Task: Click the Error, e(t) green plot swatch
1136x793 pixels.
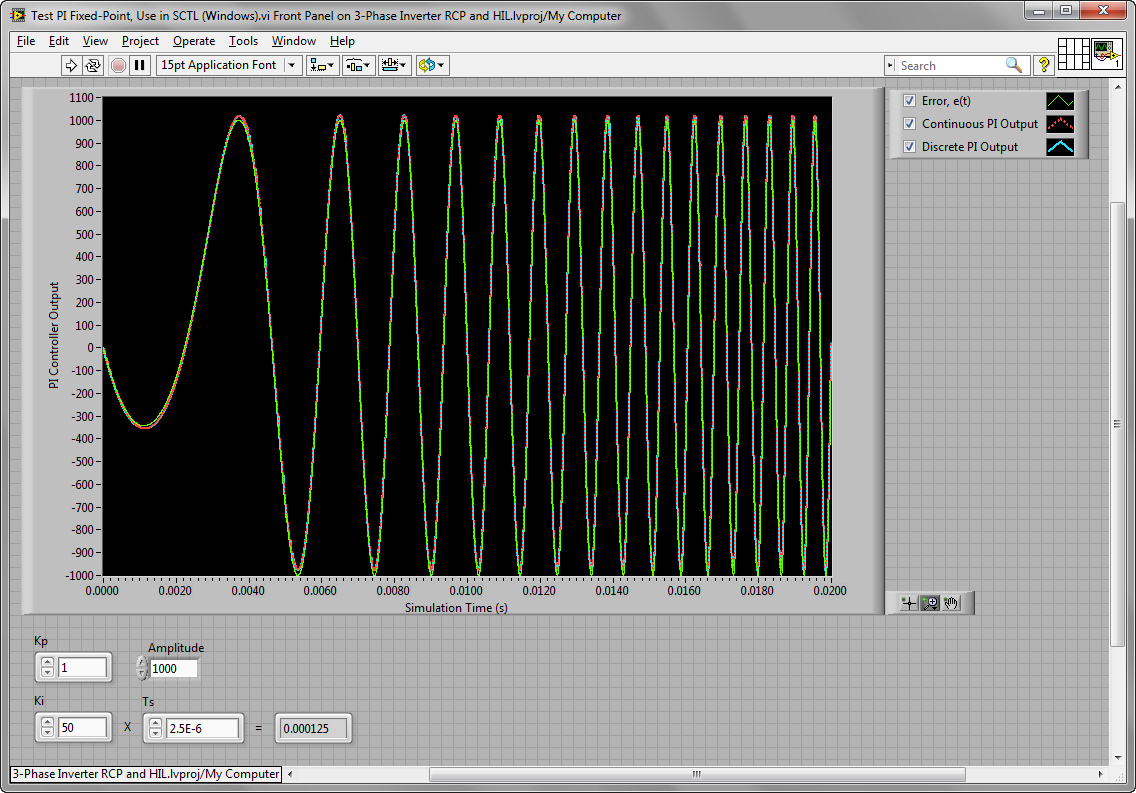Action: [x=1060, y=101]
